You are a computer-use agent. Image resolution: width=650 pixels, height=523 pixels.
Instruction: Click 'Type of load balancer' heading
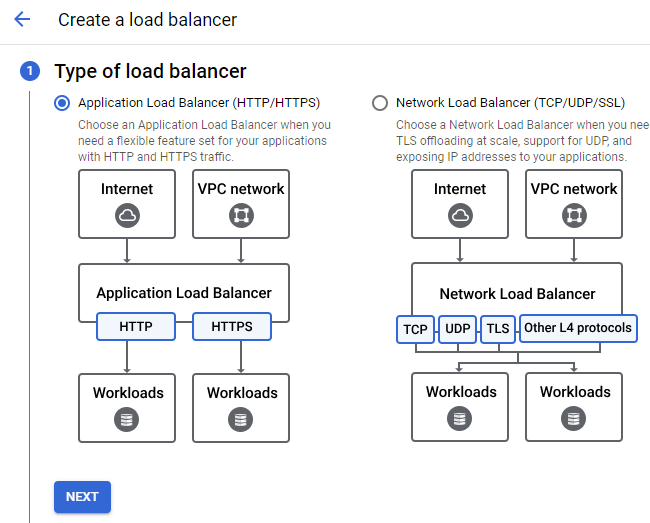(150, 71)
